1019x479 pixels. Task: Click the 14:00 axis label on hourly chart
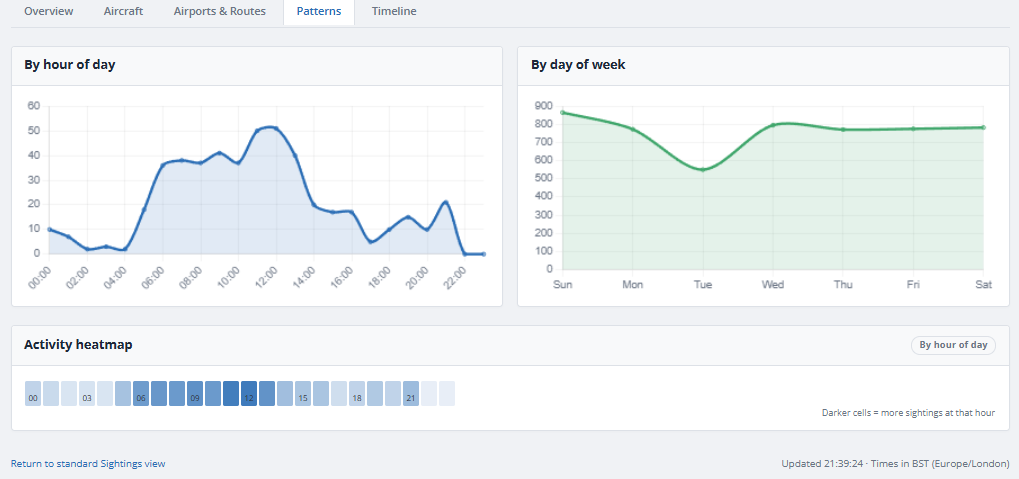click(x=305, y=279)
